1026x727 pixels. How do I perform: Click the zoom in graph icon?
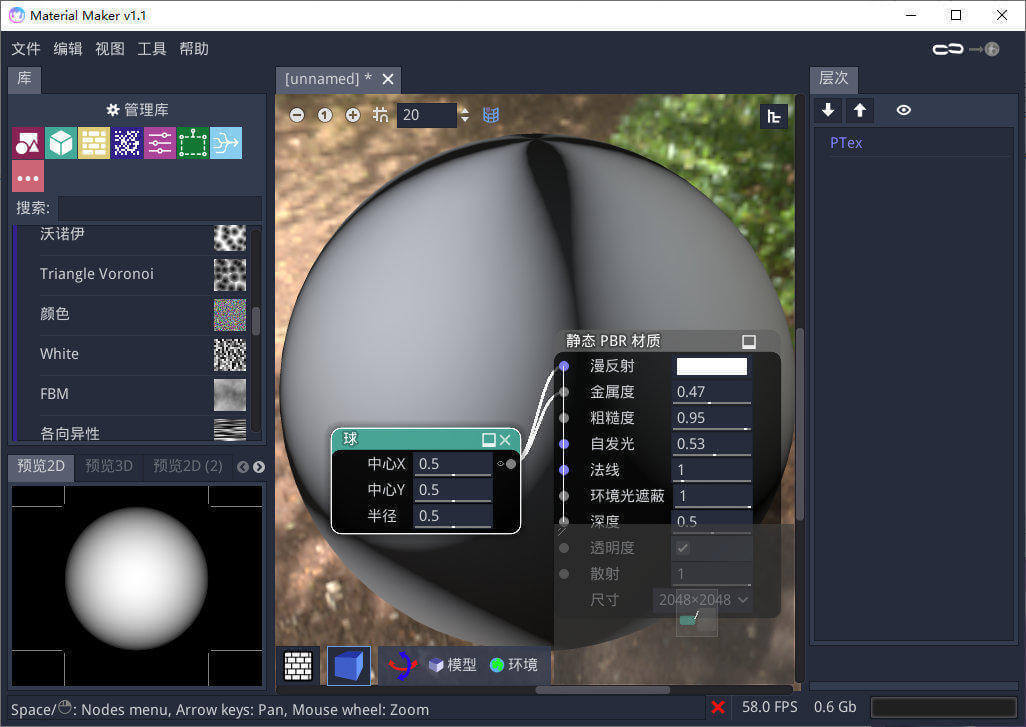(353, 115)
